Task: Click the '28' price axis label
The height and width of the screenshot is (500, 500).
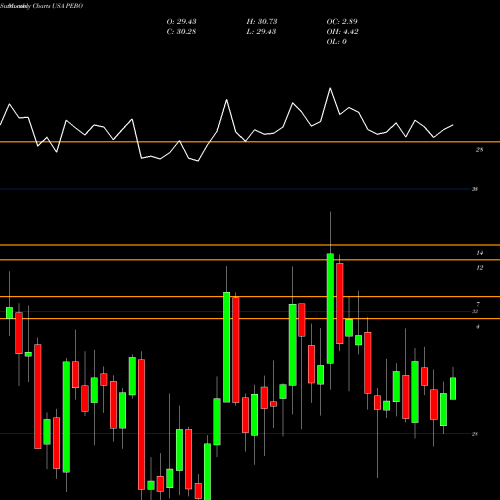Action: pos(475,434)
